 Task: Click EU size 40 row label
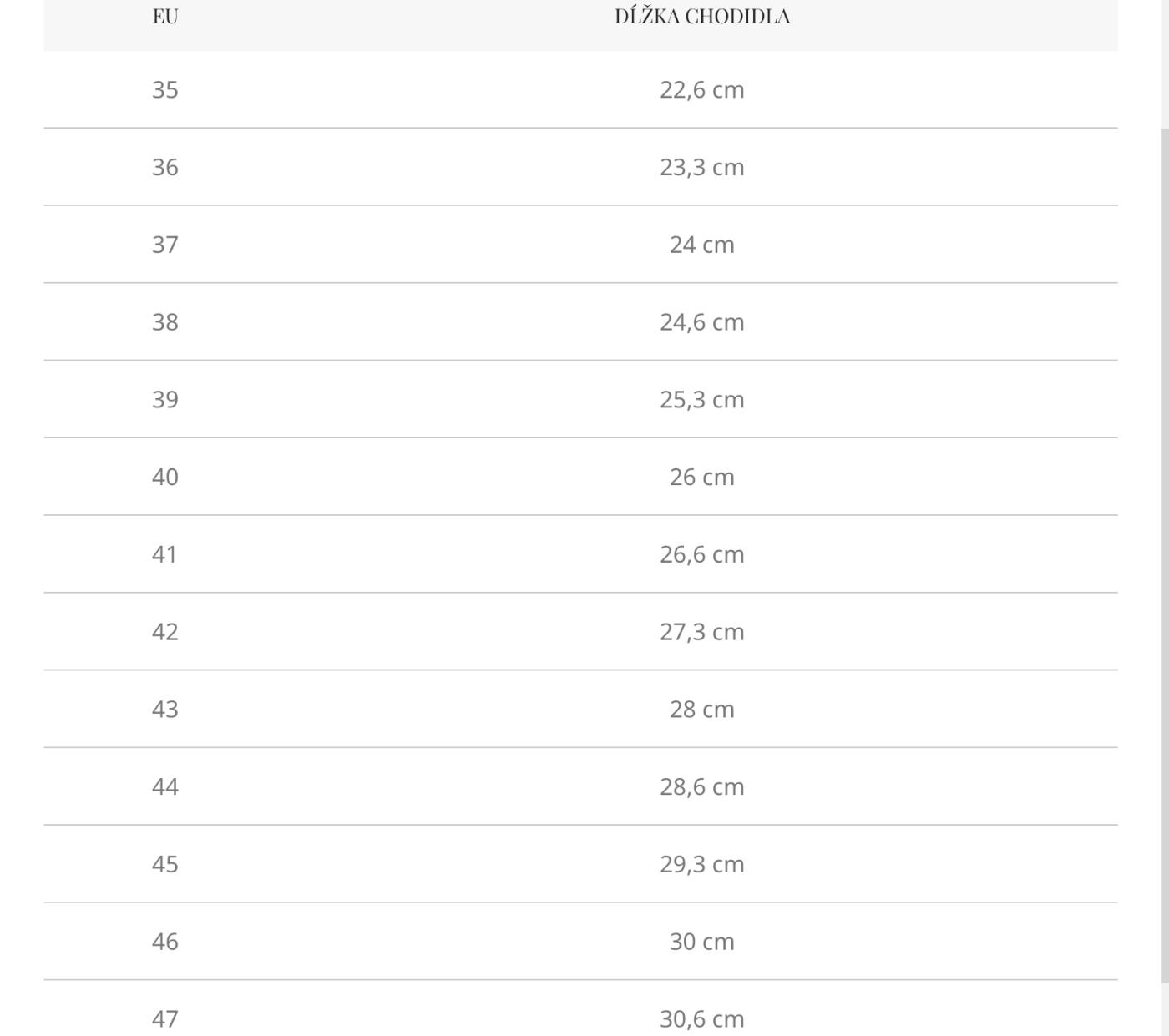click(165, 477)
